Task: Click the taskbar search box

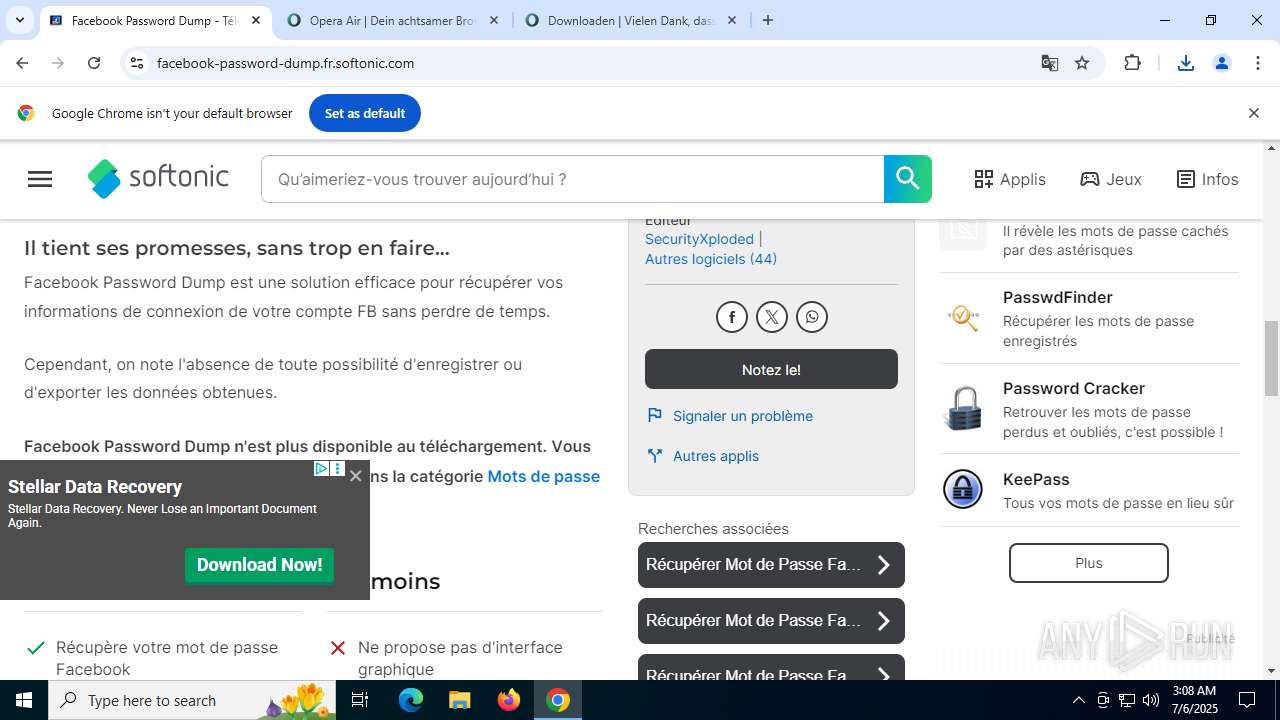Action: tap(192, 700)
